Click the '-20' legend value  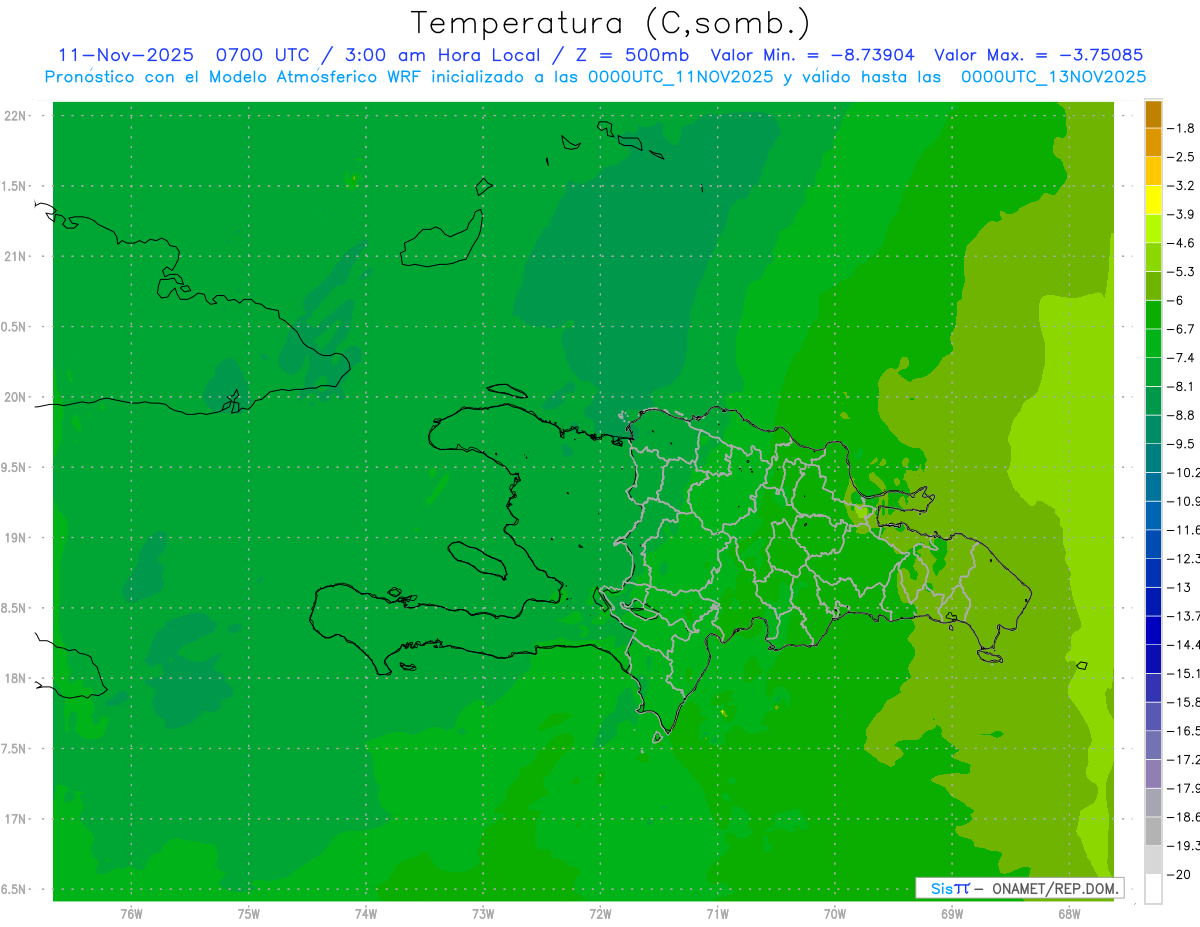coord(1179,875)
